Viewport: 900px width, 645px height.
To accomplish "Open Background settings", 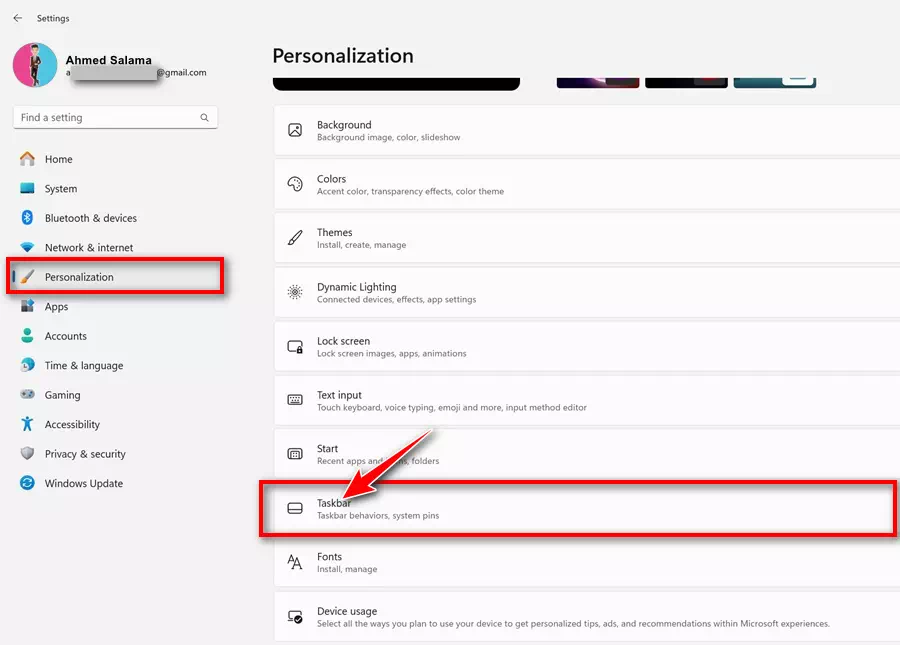I will [580, 130].
